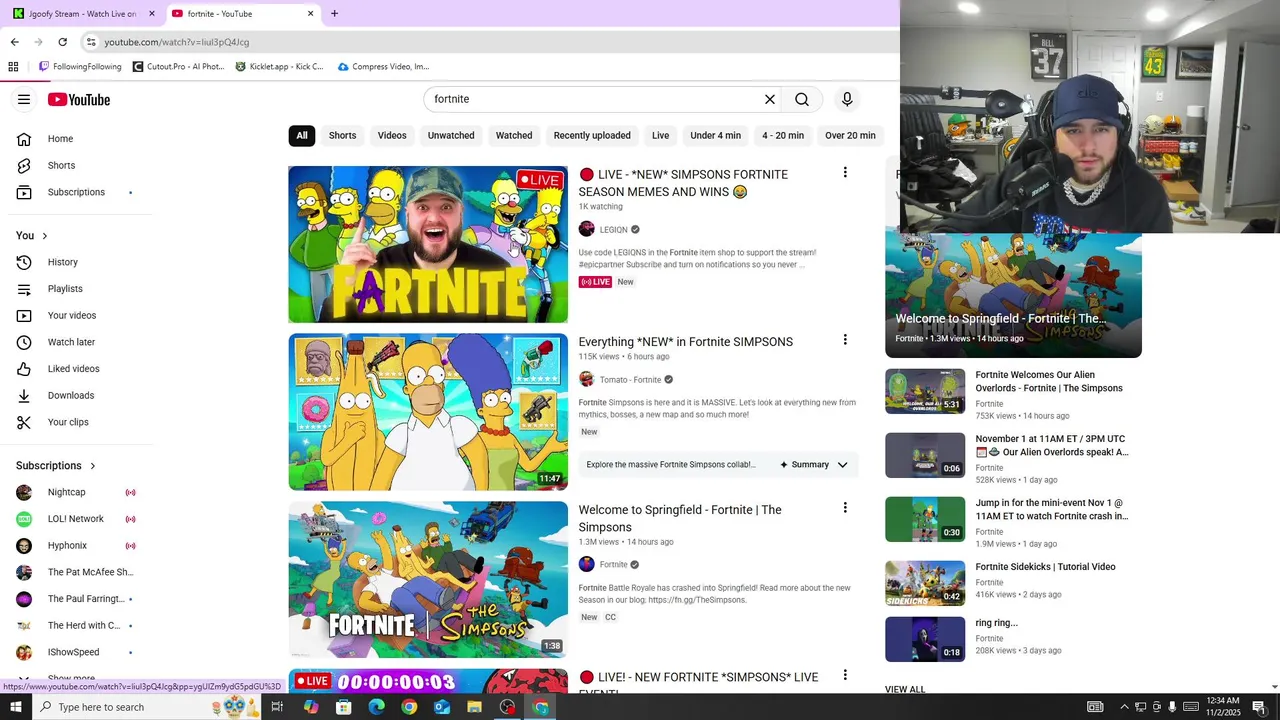
Task: Select the '4 - 20 min' filter chip
Action: (783, 135)
